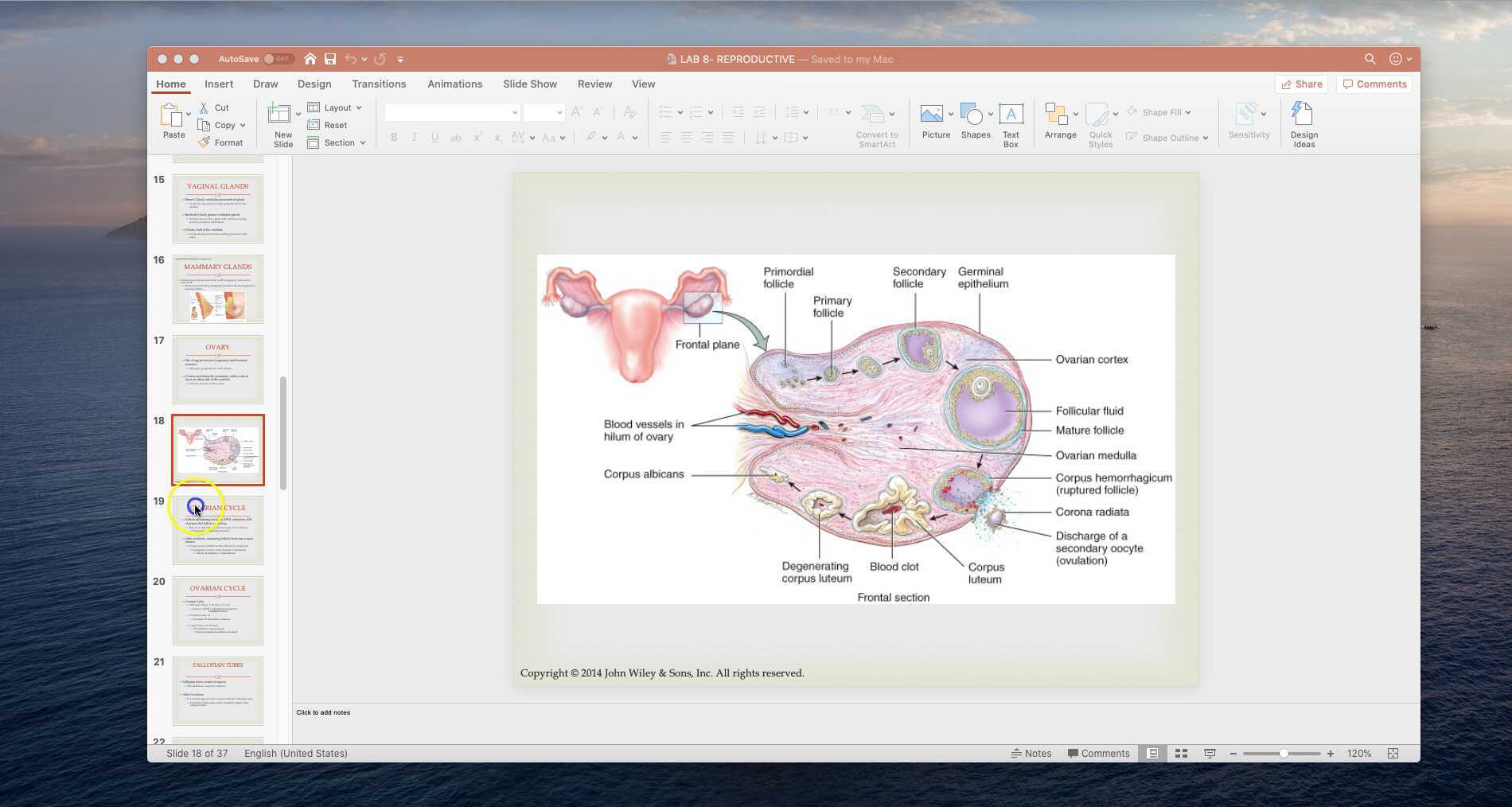The image size is (1512, 807).
Task: Click the New Slide icon
Action: pos(279,115)
